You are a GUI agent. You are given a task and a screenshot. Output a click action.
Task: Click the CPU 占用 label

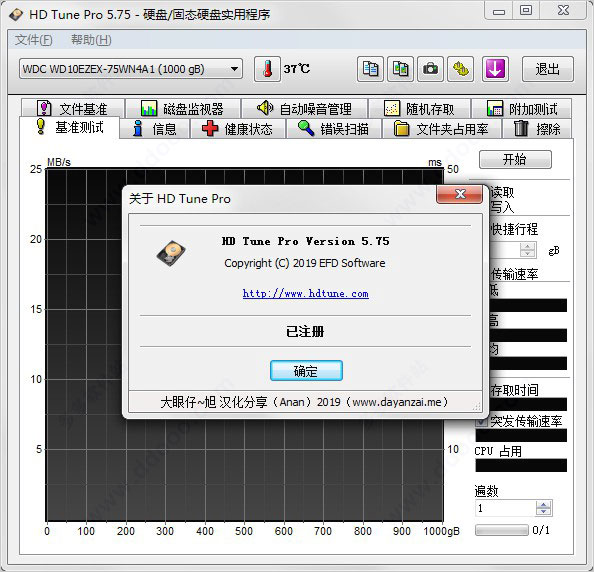[498, 451]
